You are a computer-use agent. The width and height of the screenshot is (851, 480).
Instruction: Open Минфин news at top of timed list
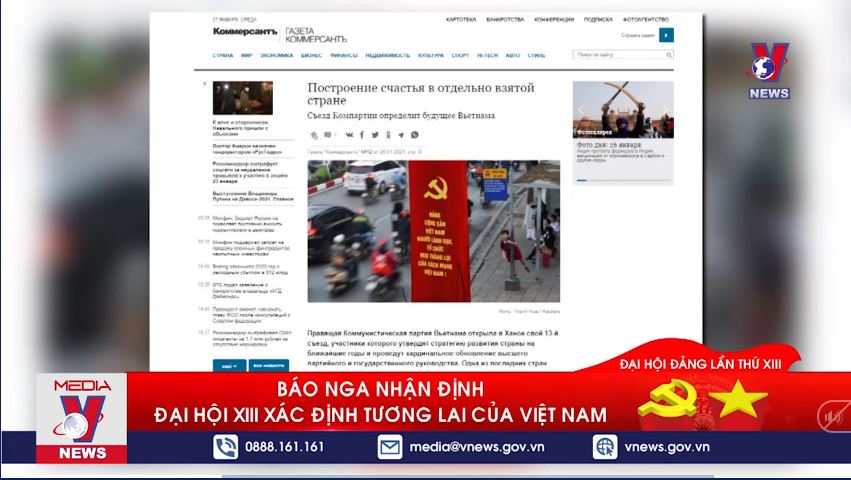click(x=247, y=224)
